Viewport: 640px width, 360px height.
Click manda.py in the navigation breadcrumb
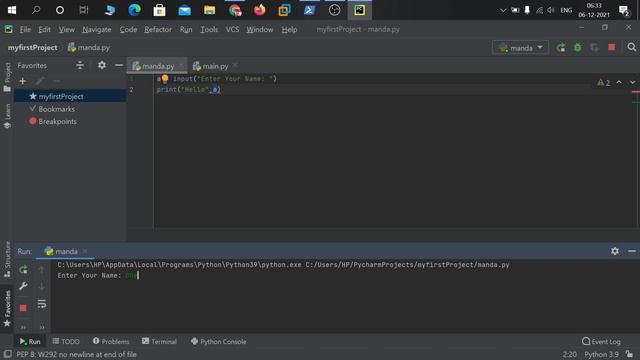(89, 48)
